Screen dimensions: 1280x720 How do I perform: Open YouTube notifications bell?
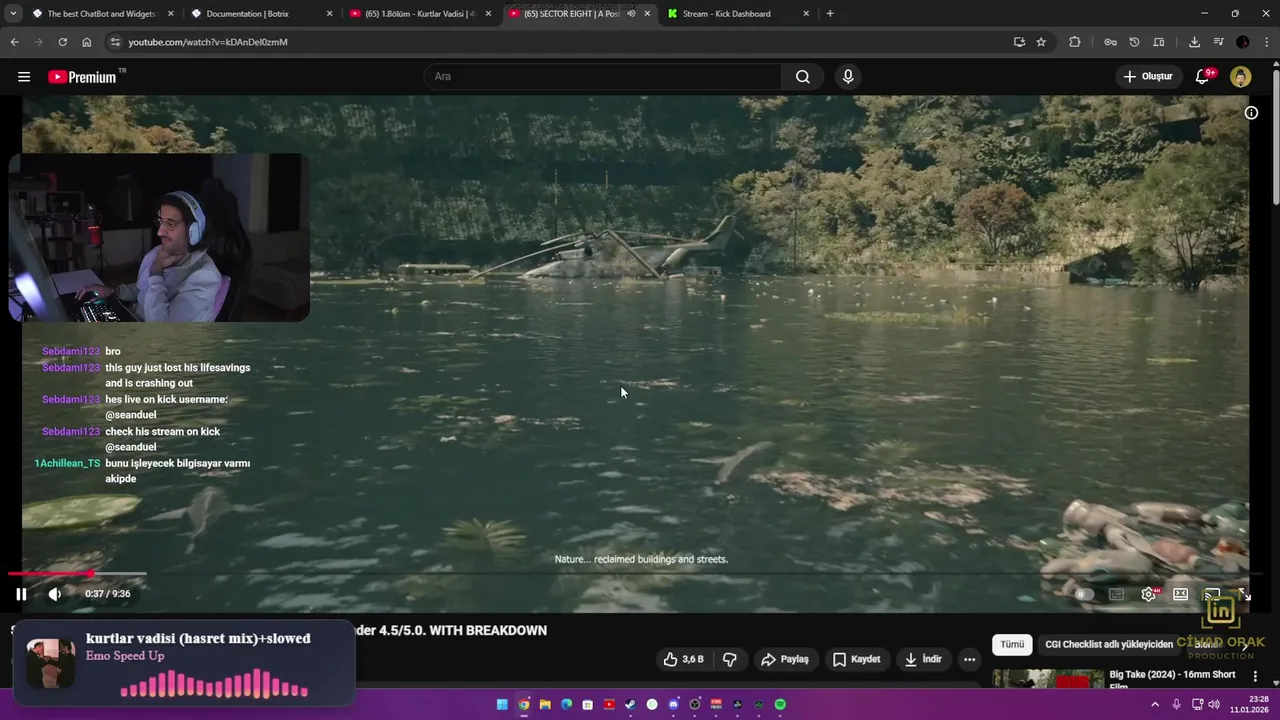click(1203, 77)
